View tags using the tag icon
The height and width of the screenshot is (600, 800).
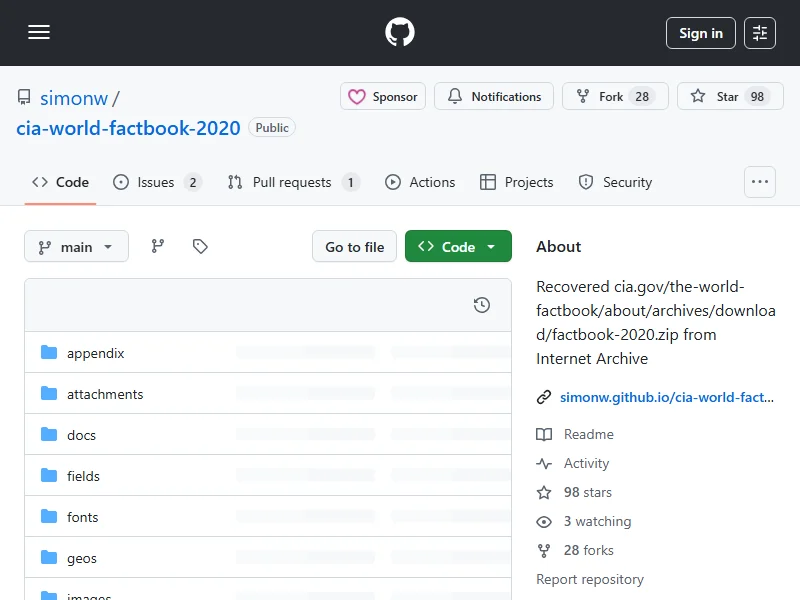tap(200, 246)
